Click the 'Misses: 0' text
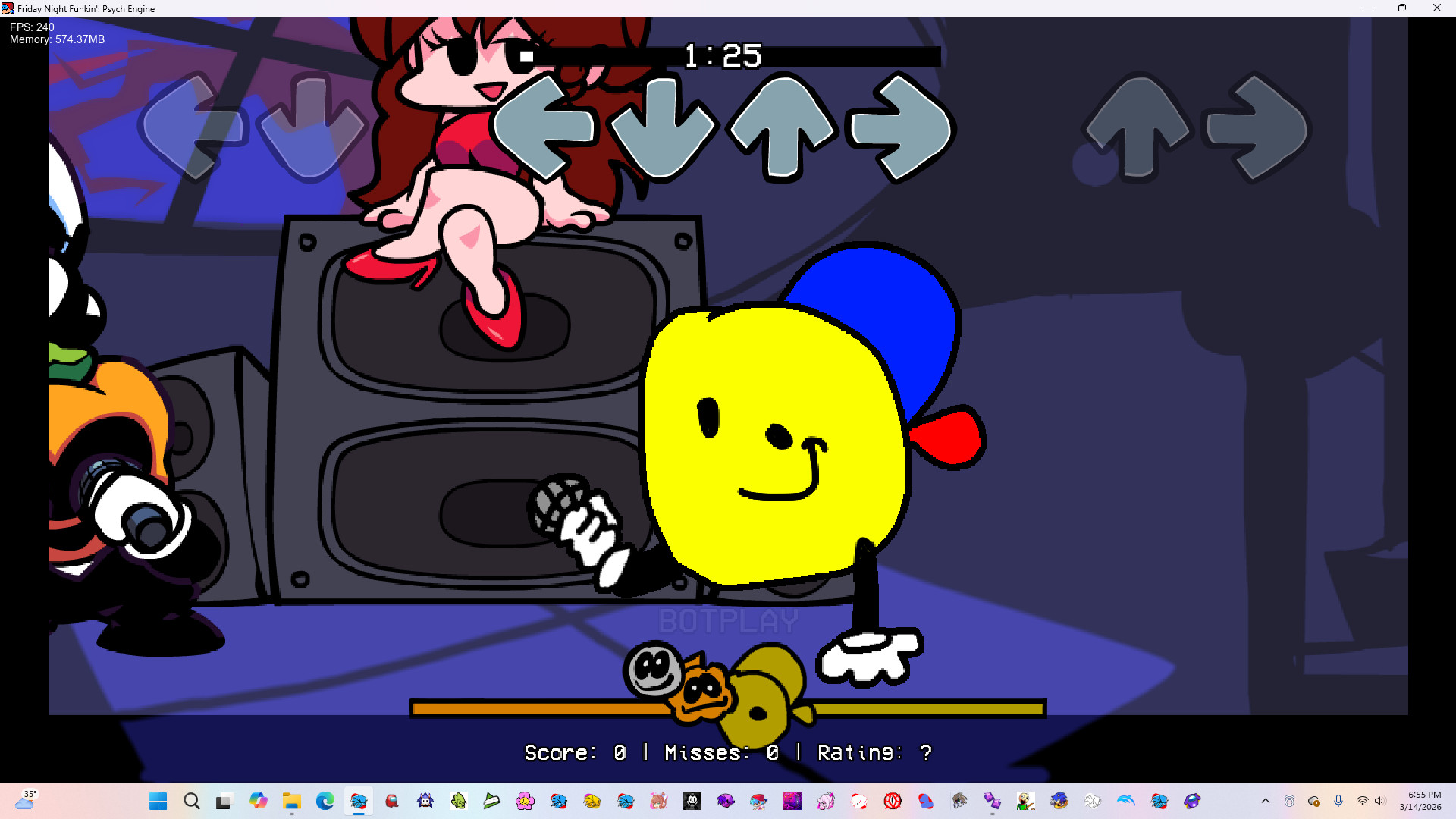The width and height of the screenshot is (1456, 819). [721, 753]
